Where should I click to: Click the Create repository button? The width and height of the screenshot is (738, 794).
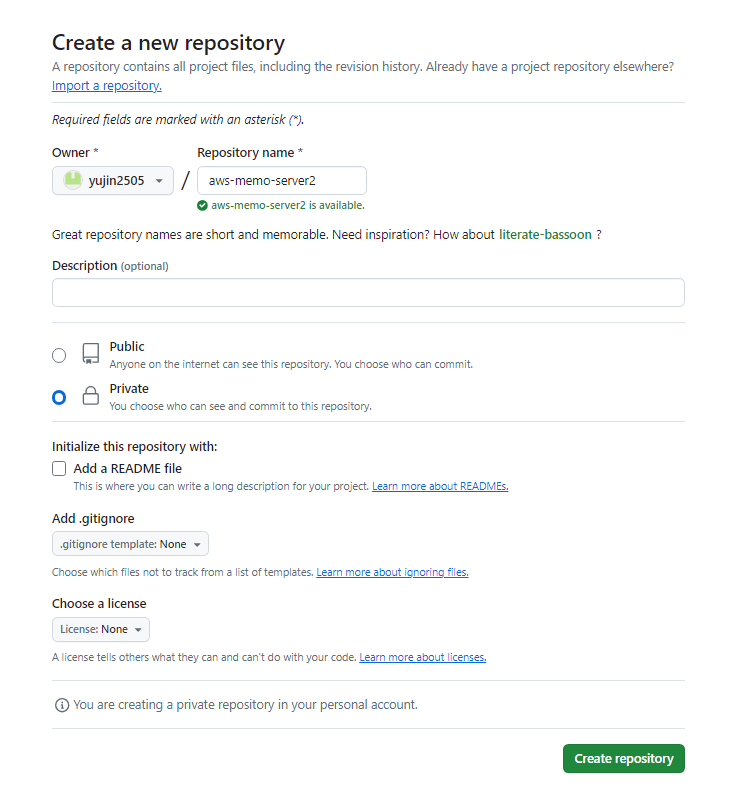(x=624, y=759)
